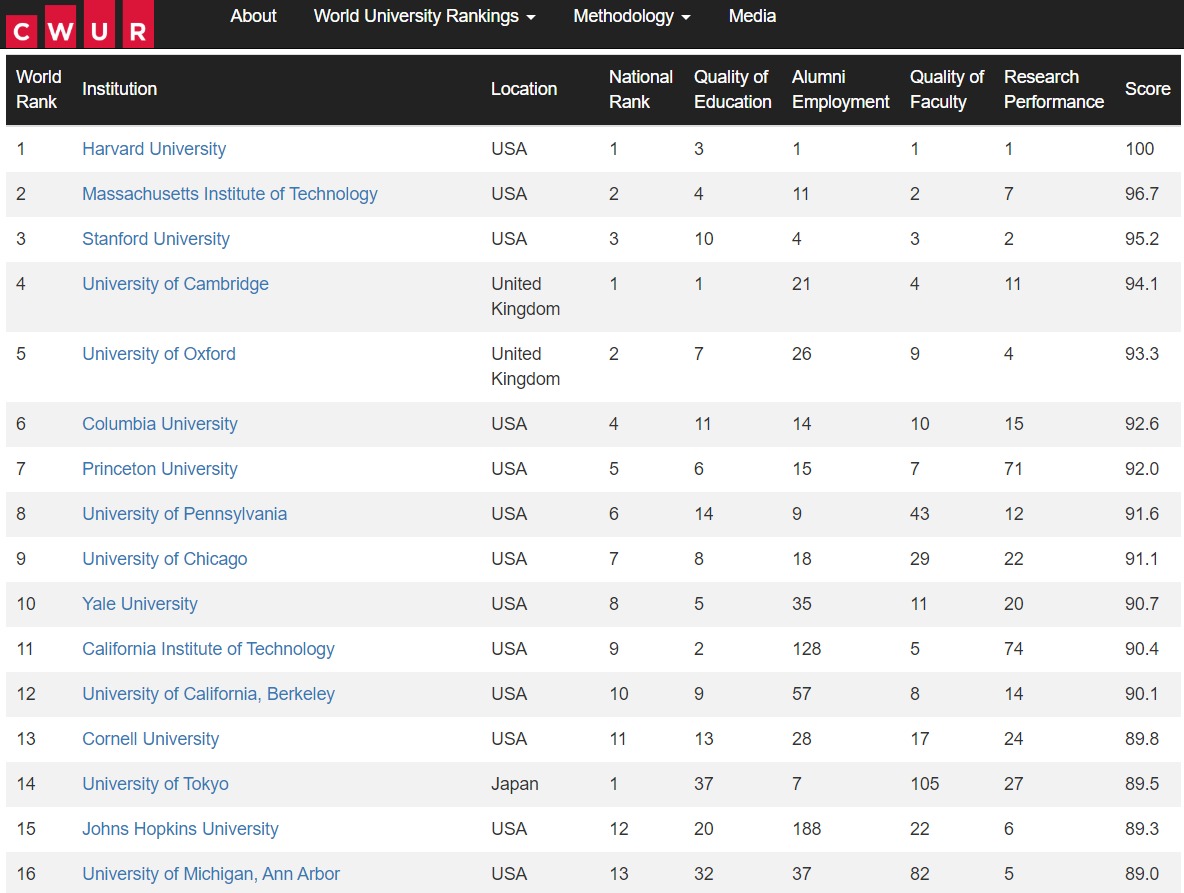
Task: Click United Kingdom in Cambridge row
Action: (526, 297)
